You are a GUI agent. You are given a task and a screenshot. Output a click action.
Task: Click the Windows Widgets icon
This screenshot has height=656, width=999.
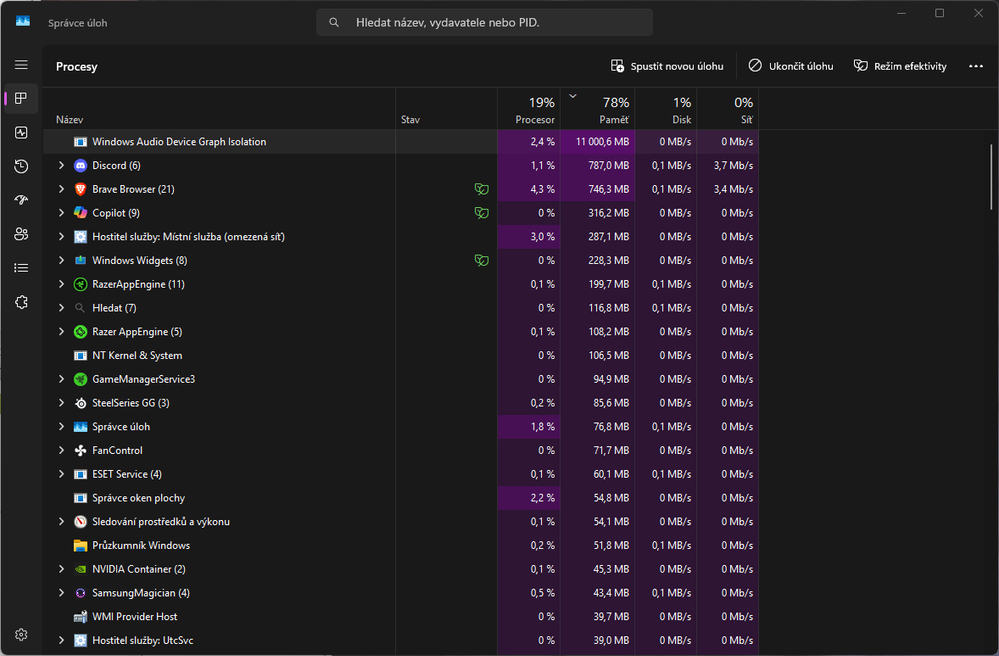tap(80, 260)
